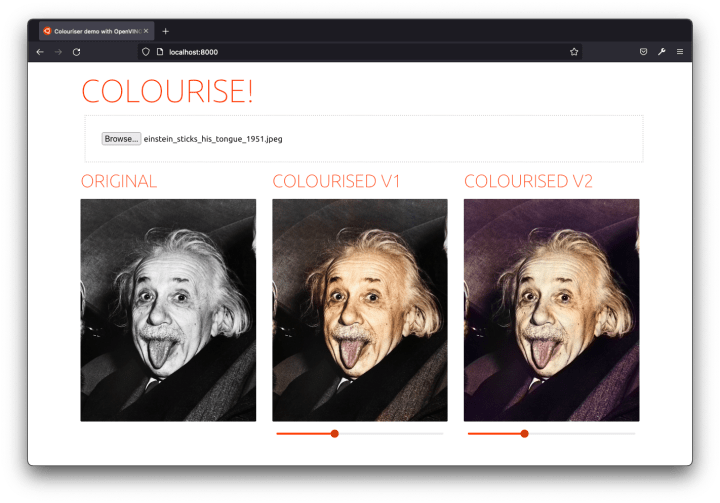
Task: Bookmark this page with star icon
Action: 574,51
